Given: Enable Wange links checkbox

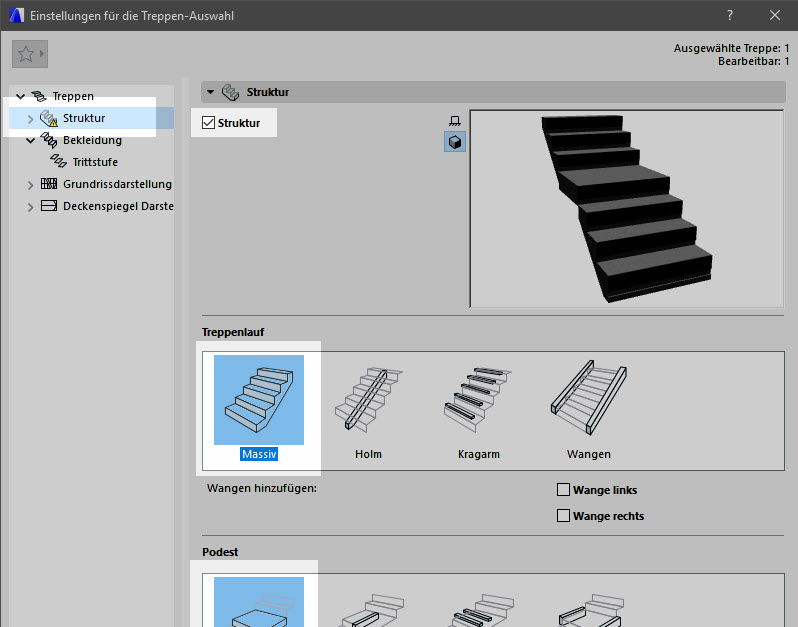Looking at the screenshot, I should coord(563,490).
